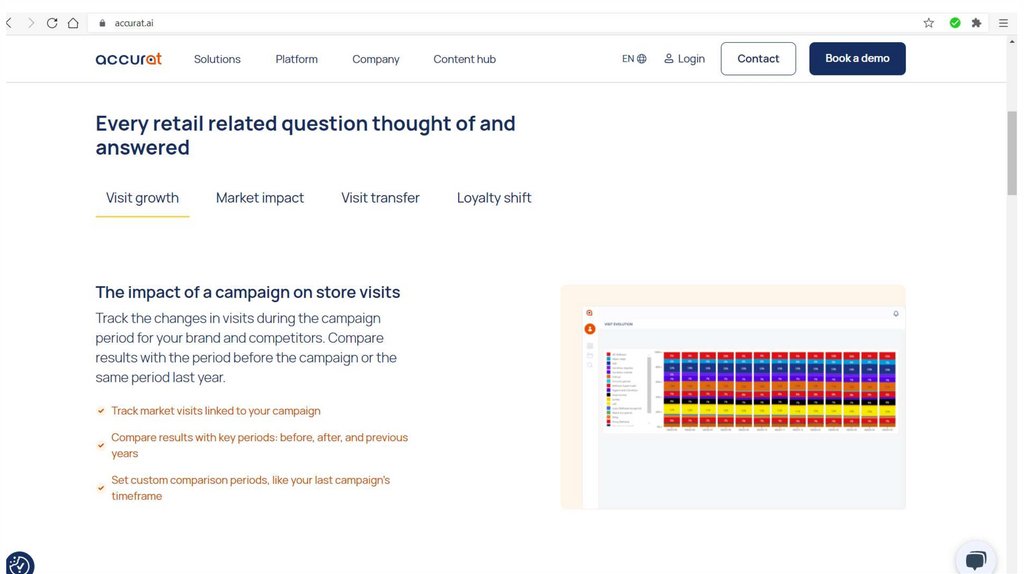Click the Accurat logo
Viewport: 1024px width, 574px height.
point(128,59)
